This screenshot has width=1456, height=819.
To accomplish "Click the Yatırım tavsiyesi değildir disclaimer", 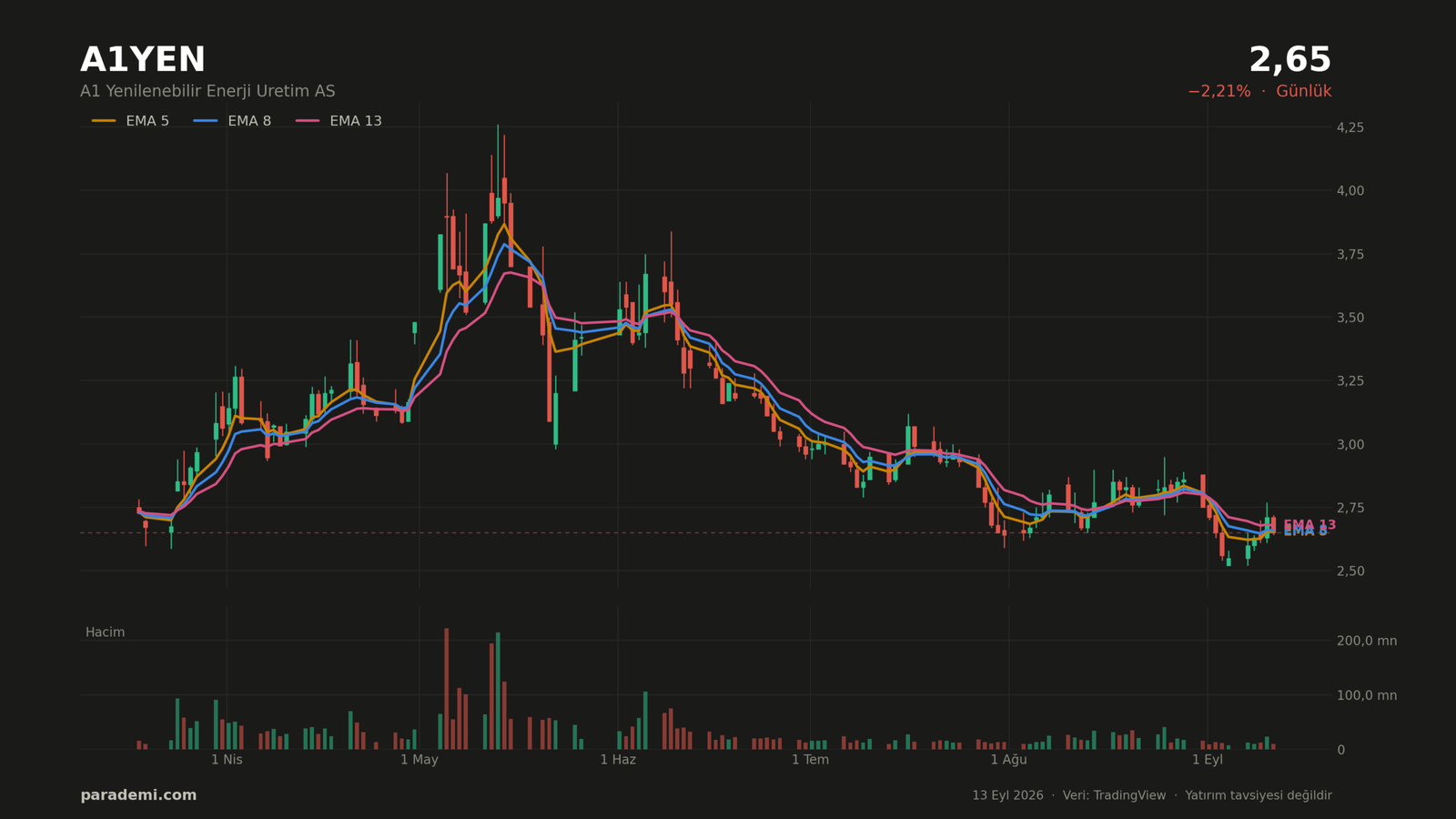I will click(x=1259, y=795).
